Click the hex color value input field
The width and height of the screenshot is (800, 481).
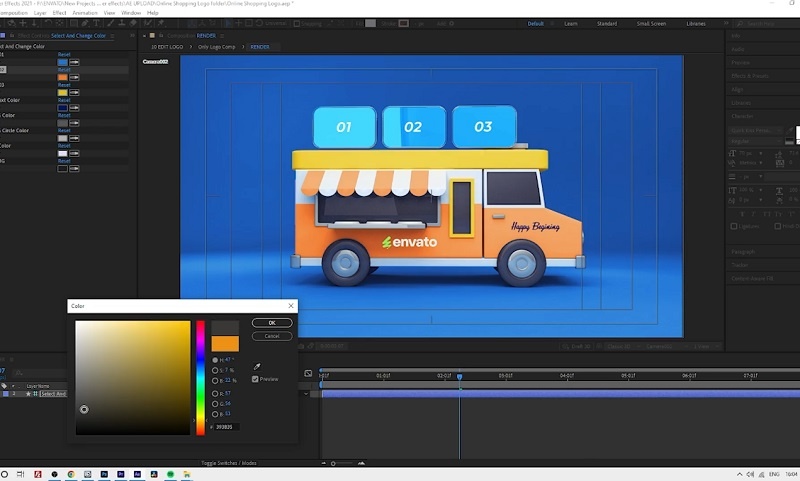pyautogui.click(x=224, y=426)
